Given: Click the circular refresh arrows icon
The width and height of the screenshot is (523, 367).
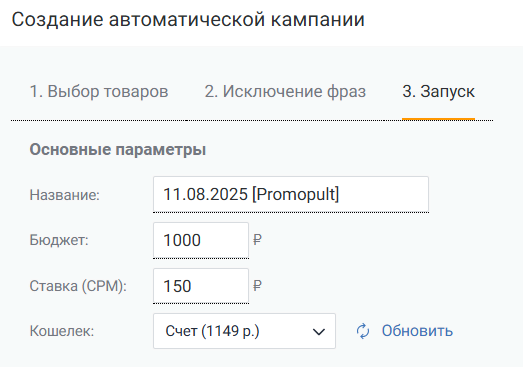Looking at the screenshot, I should (x=363, y=331).
